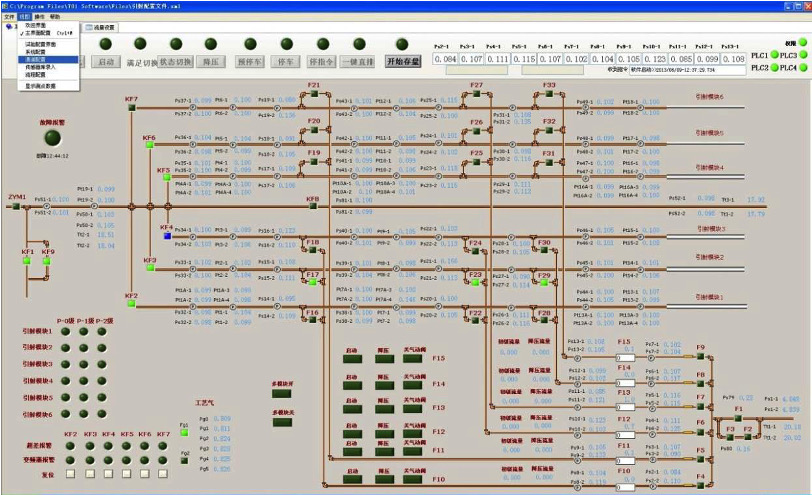Check the 复位 box under KF7
Screen dimensions: 812x495
[x=164, y=472]
